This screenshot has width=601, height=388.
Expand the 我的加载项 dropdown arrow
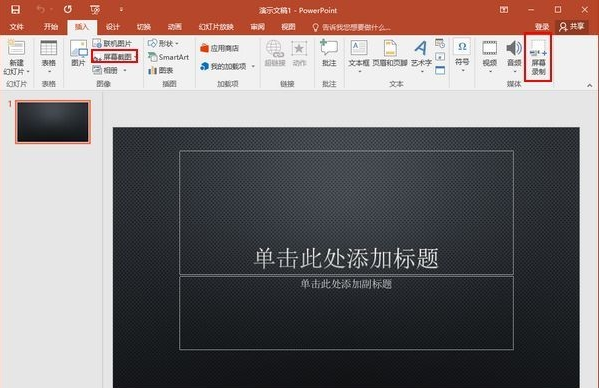(253, 66)
